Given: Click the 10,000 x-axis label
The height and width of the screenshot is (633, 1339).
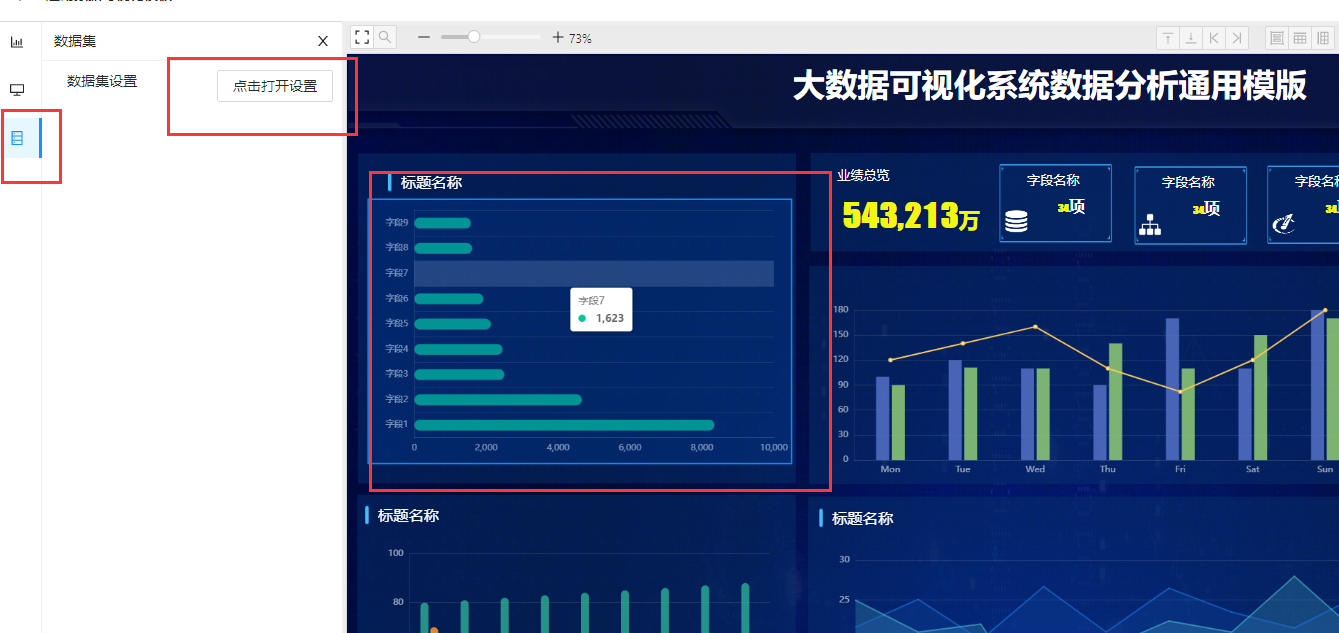Looking at the screenshot, I should (x=774, y=447).
